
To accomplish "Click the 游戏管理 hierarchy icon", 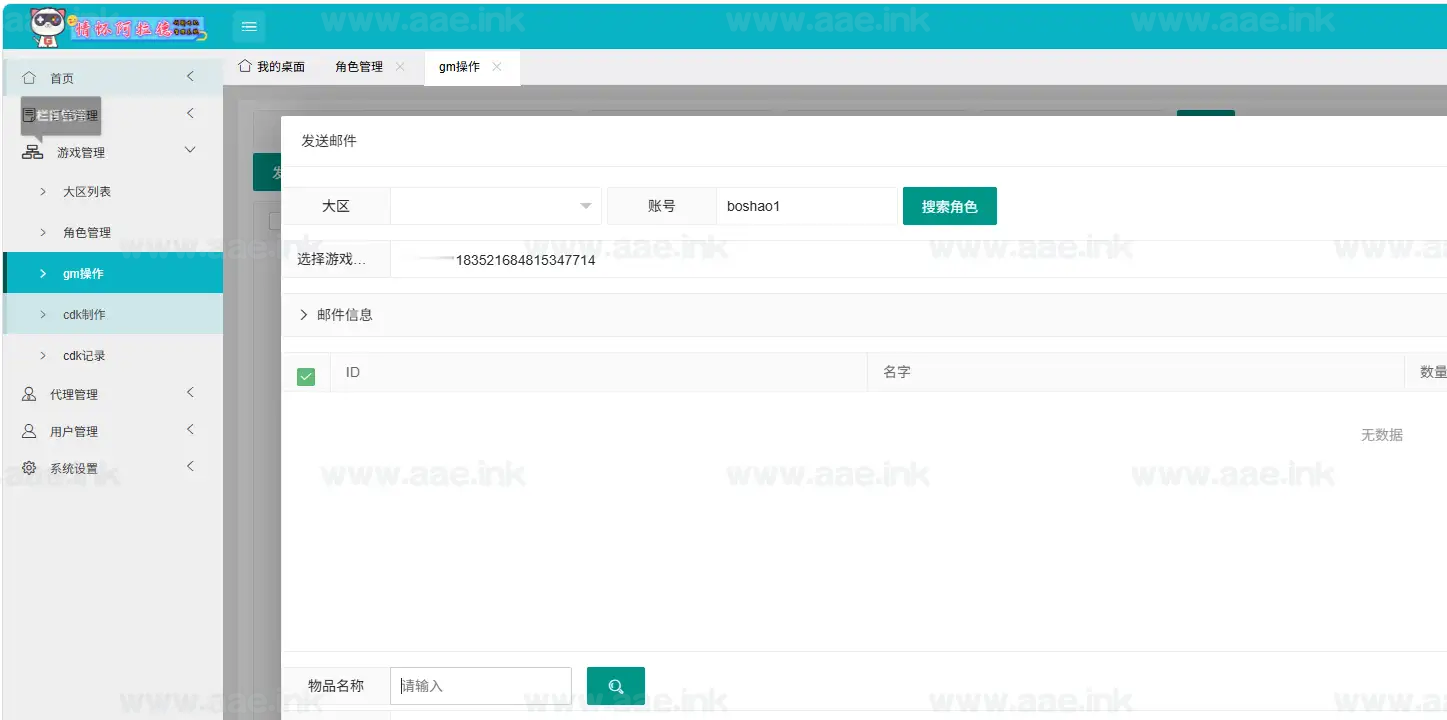I will coord(32,152).
